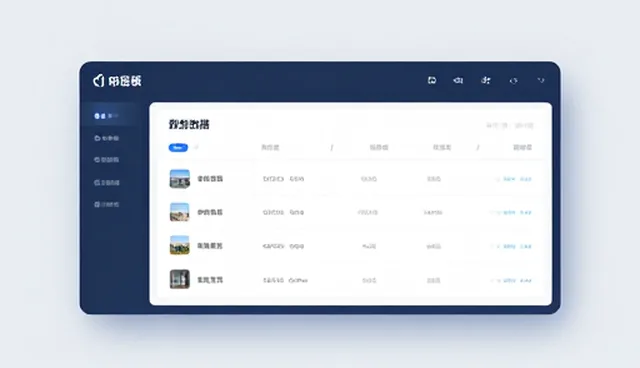Viewport: 640px width, 368px height.
Task: Click the item name in the fourth table row
Action: pos(210,280)
